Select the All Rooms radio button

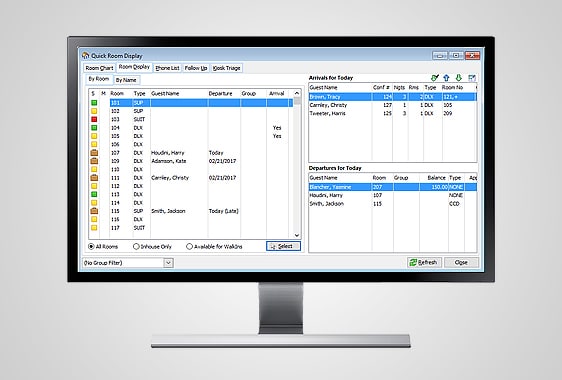point(91,247)
